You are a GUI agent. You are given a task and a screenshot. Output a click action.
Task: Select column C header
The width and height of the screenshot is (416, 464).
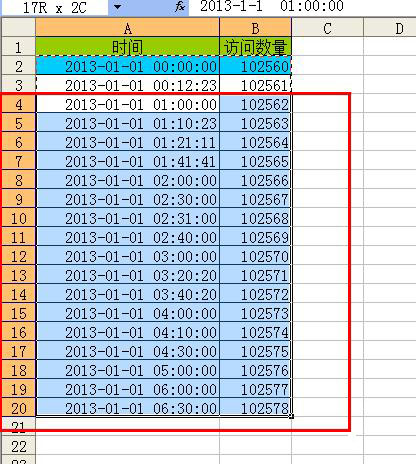(327, 28)
